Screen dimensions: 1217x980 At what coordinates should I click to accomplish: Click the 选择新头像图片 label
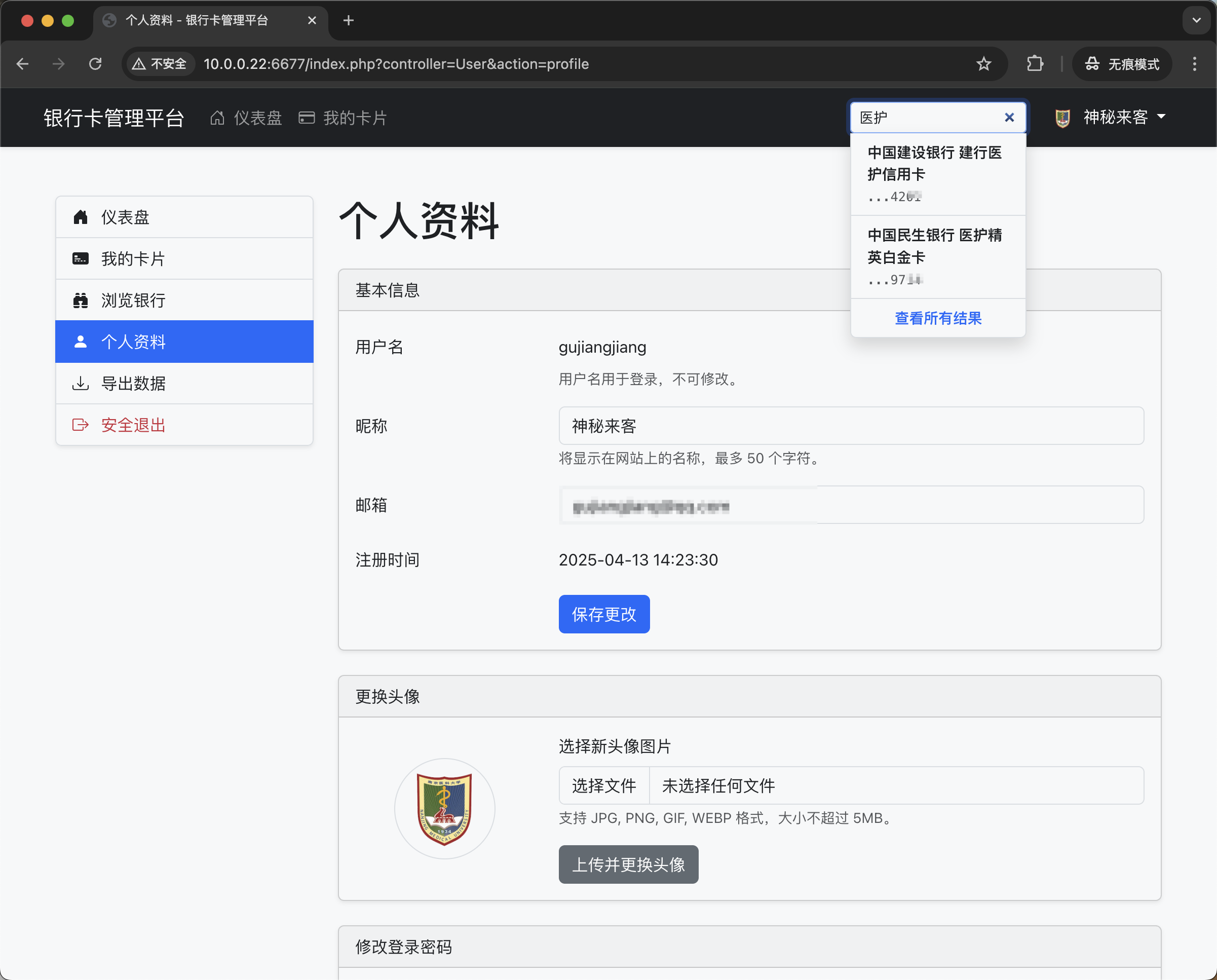[615, 746]
